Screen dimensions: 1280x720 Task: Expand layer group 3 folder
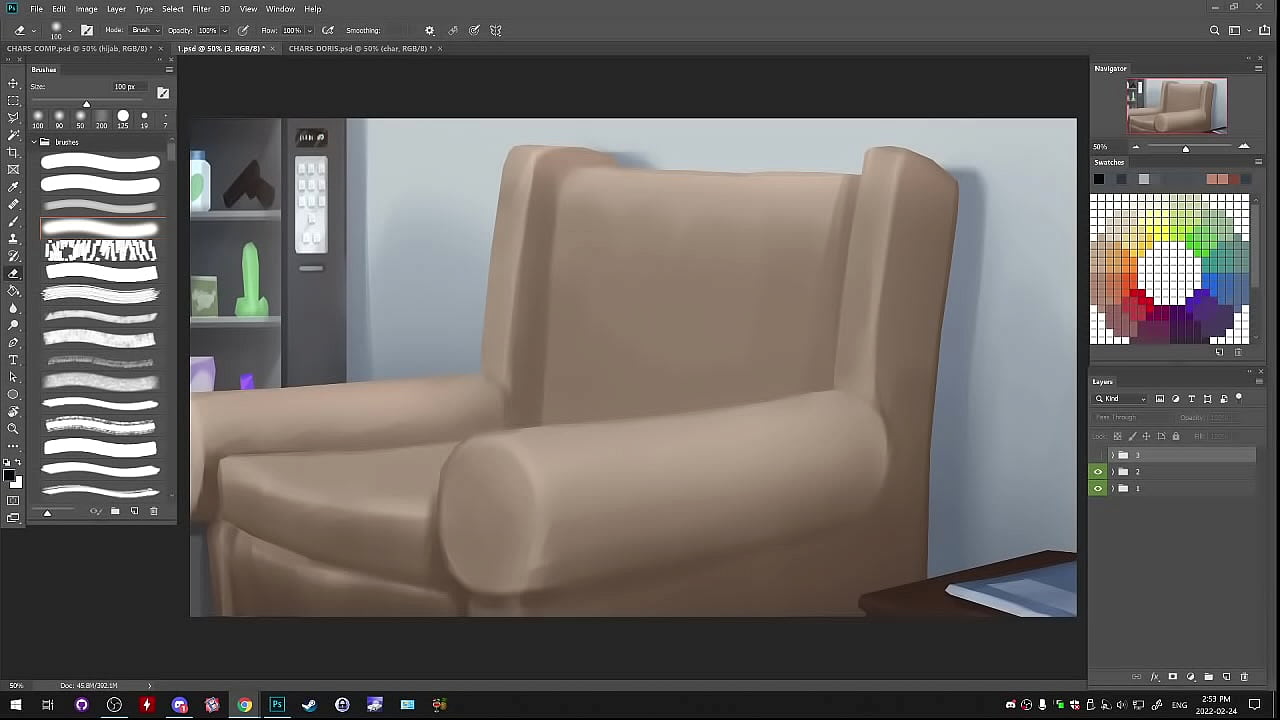[x=1112, y=455]
